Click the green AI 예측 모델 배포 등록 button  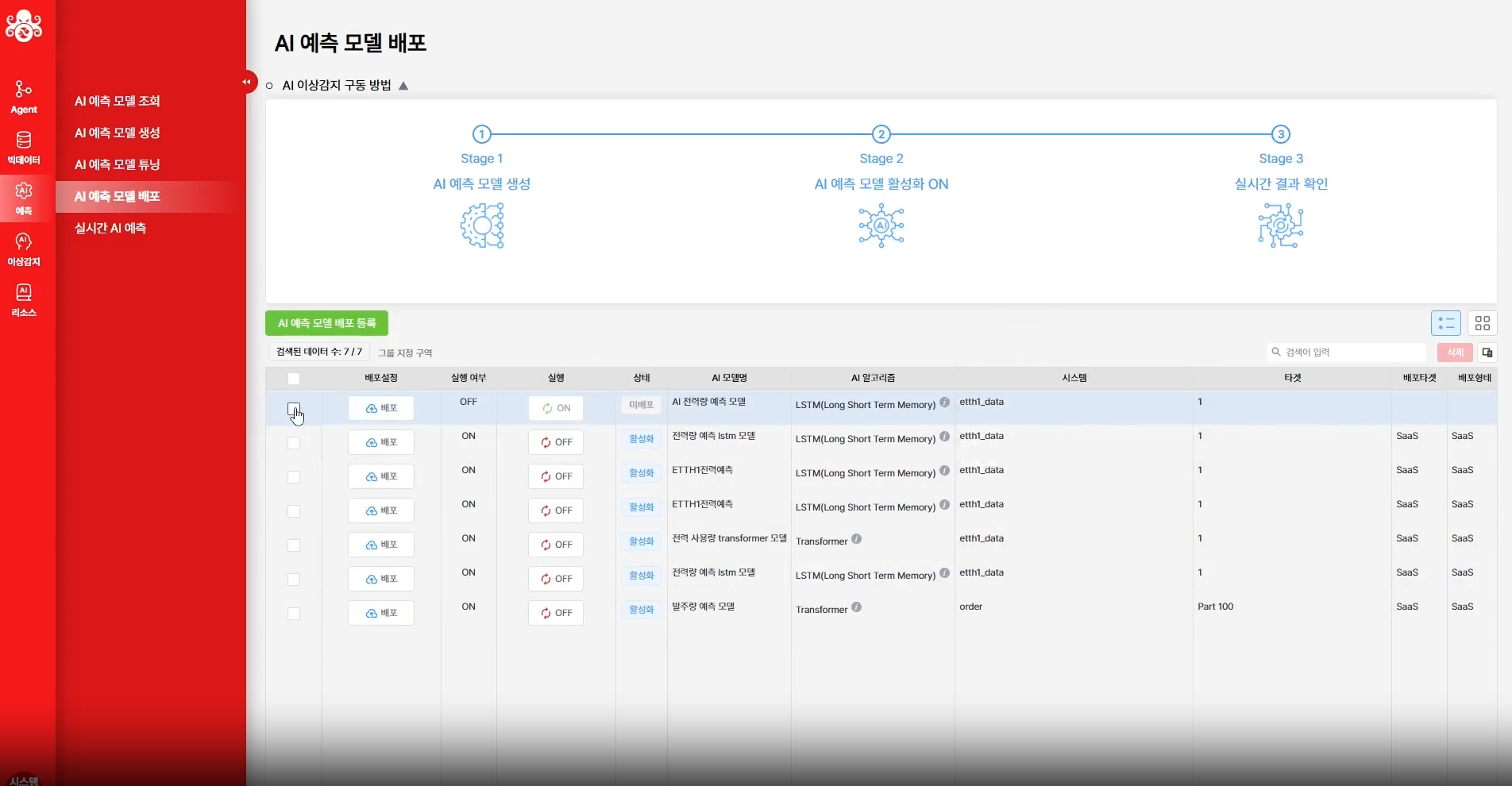pyautogui.click(x=326, y=323)
